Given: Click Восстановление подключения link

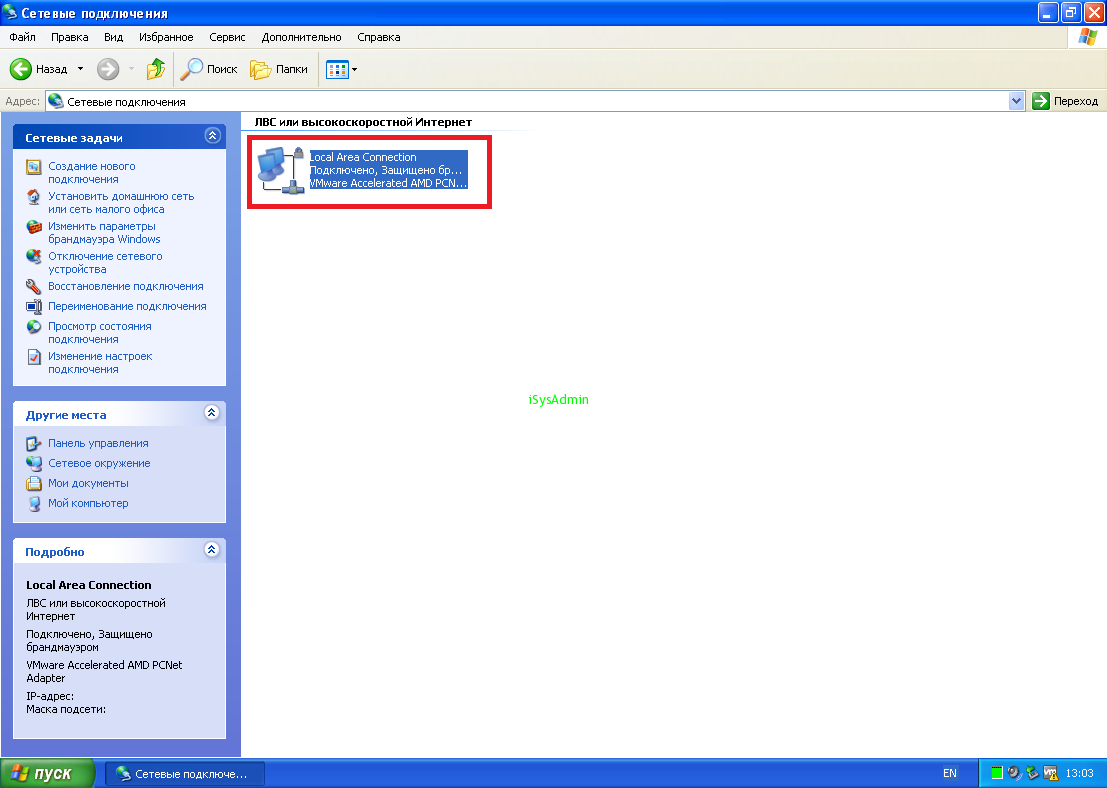Looking at the screenshot, I should (x=126, y=286).
